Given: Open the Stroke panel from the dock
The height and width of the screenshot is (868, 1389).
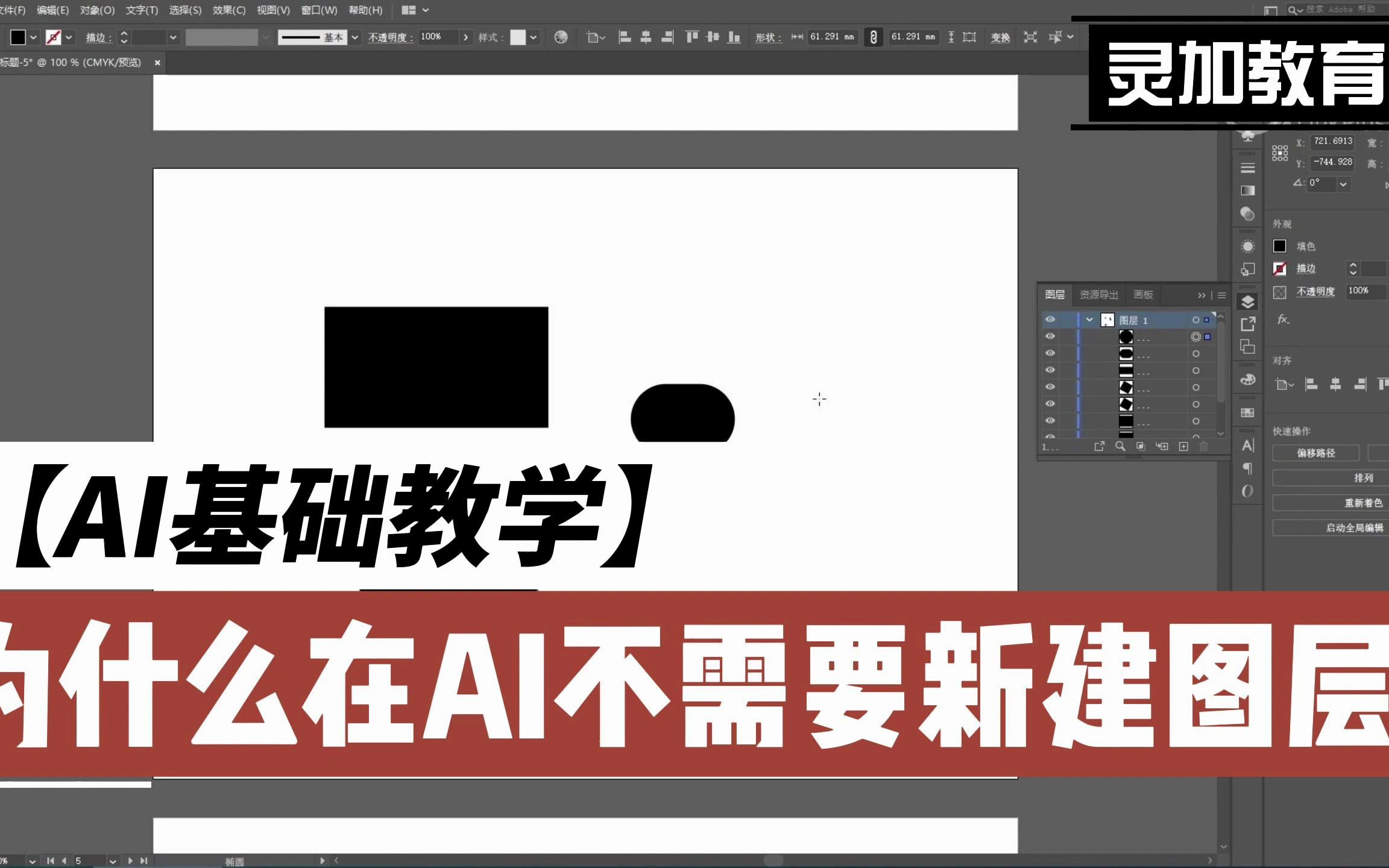Looking at the screenshot, I should click(x=1247, y=168).
